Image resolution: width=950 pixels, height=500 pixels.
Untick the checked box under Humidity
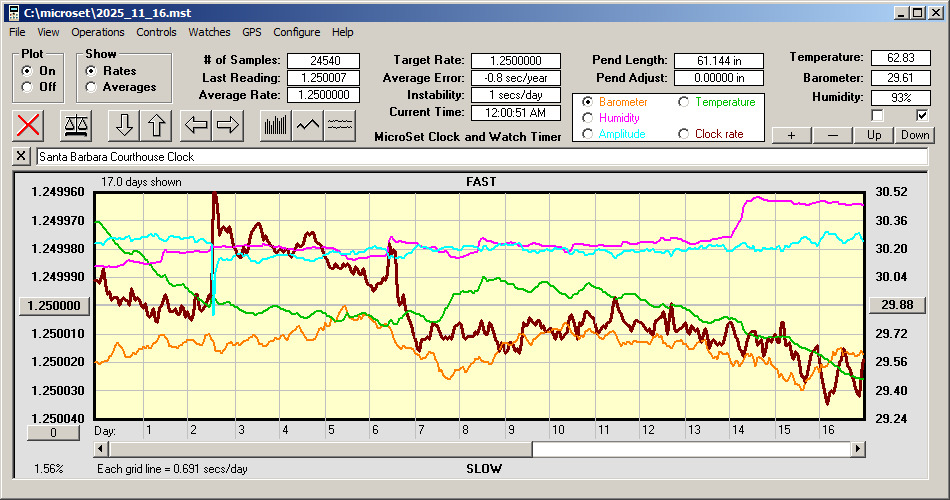pos(922,116)
